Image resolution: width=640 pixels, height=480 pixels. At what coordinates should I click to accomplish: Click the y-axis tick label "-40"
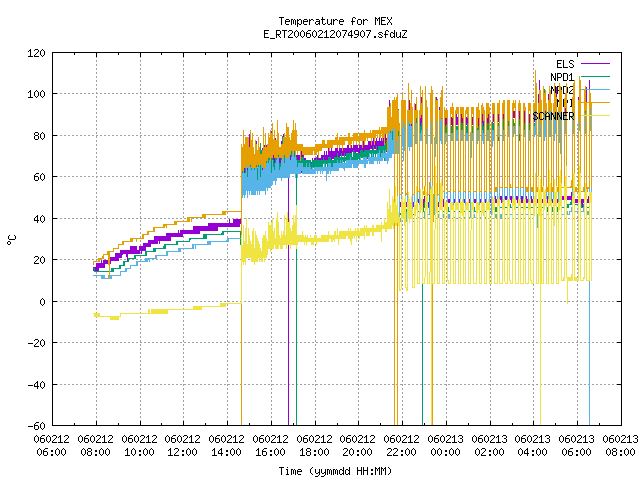(x=36, y=384)
